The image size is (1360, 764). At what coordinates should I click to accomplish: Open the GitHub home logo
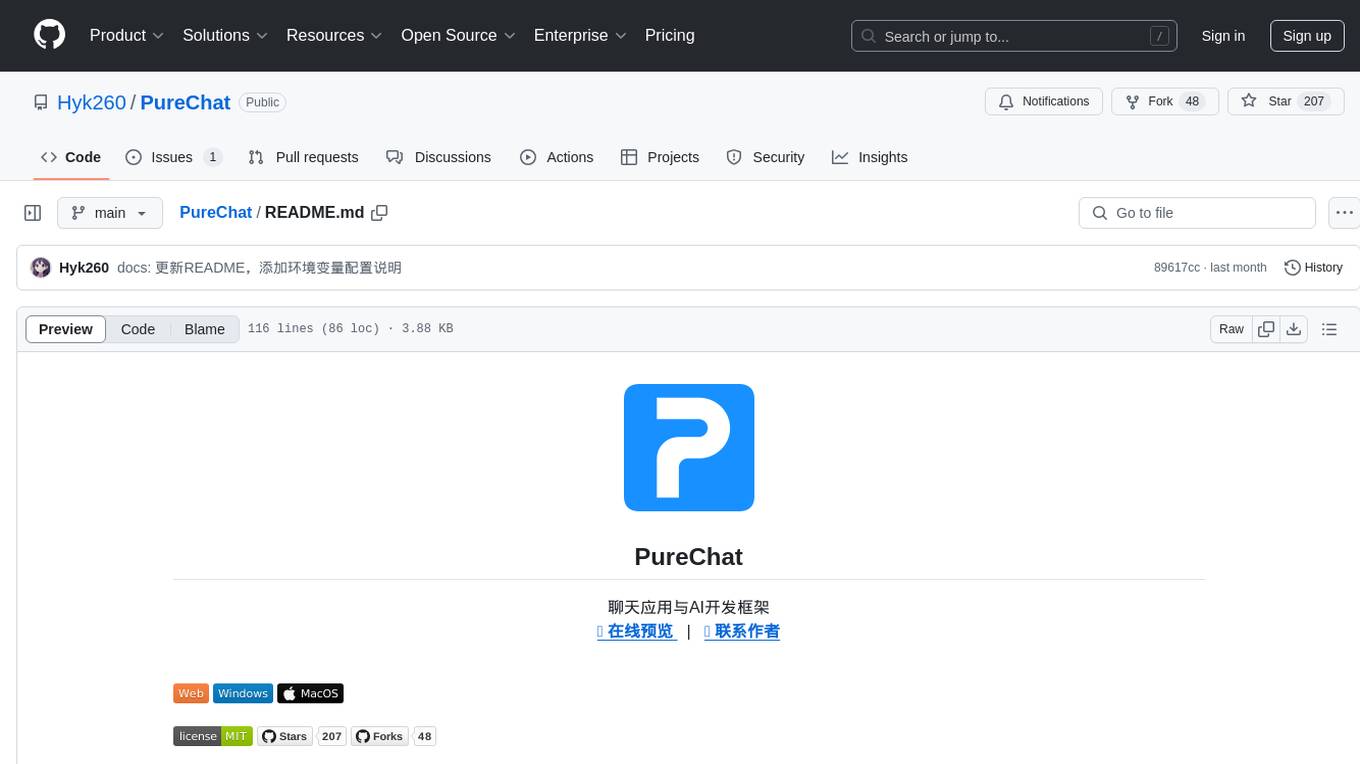[x=49, y=35]
